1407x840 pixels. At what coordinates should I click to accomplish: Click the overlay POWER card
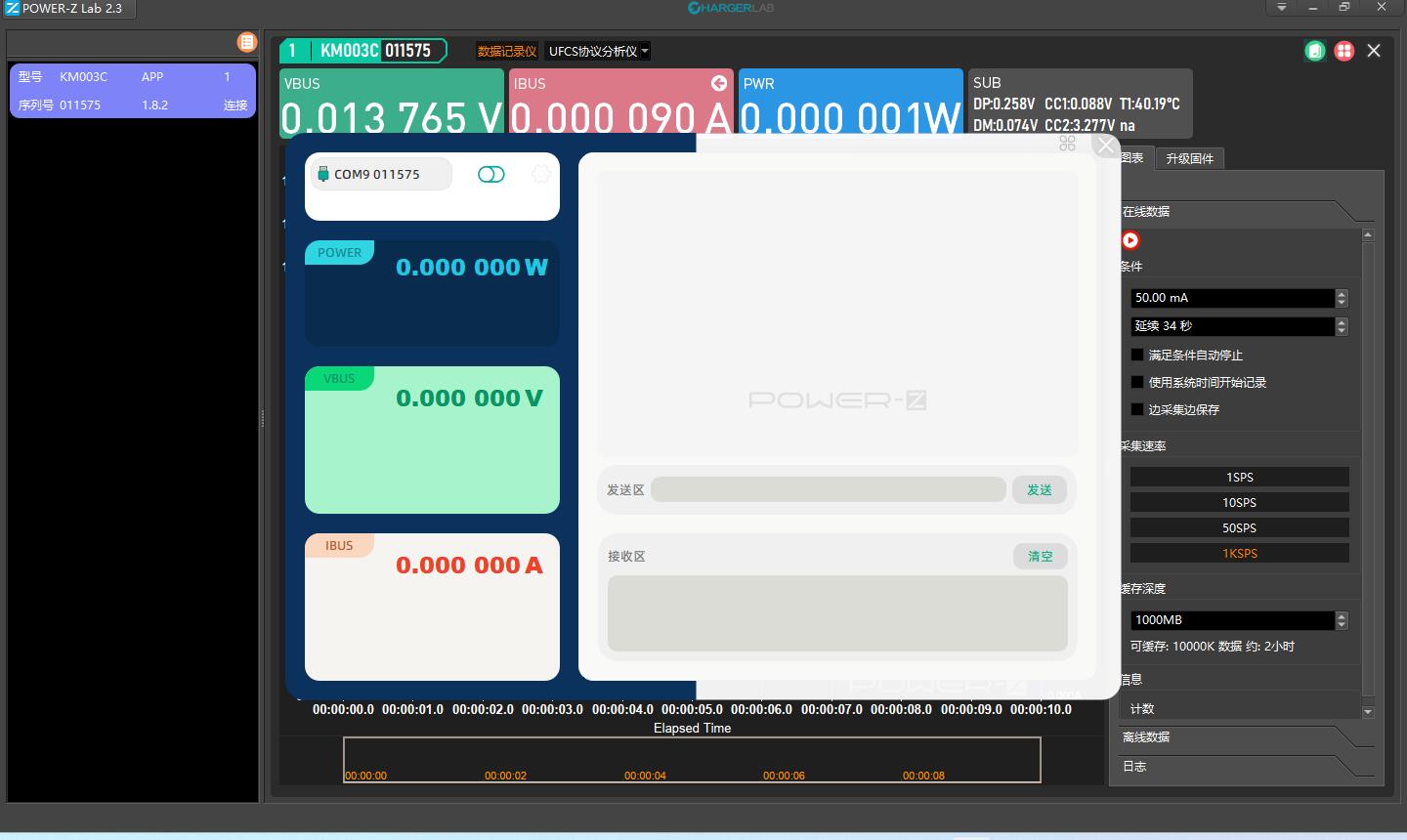[x=432, y=293]
